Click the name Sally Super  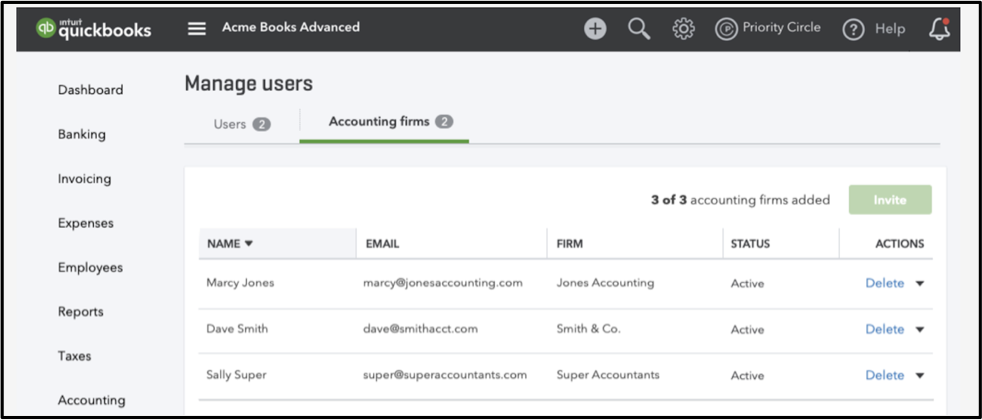point(236,375)
